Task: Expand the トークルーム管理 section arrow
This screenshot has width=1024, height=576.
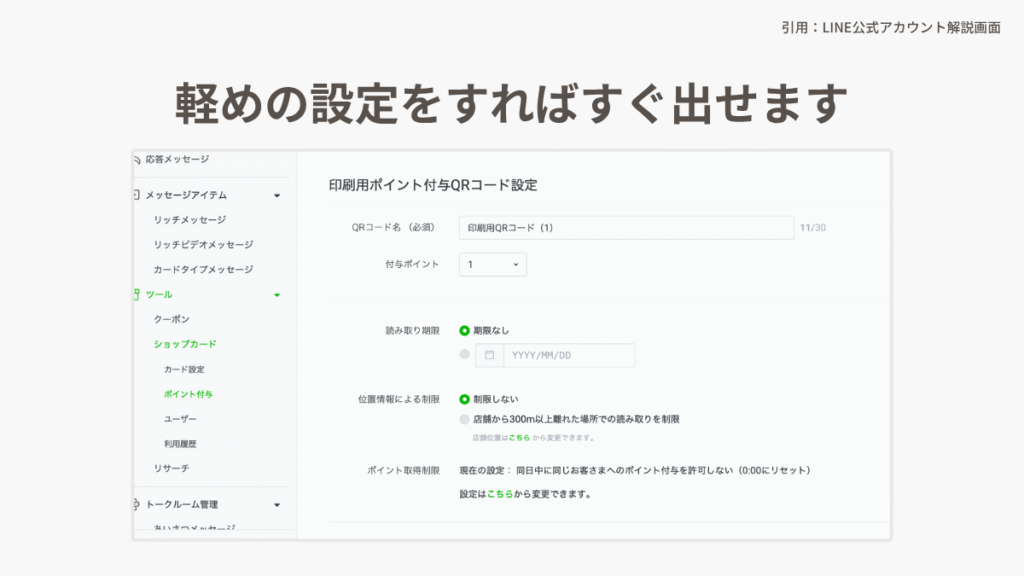Action: (x=277, y=505)
